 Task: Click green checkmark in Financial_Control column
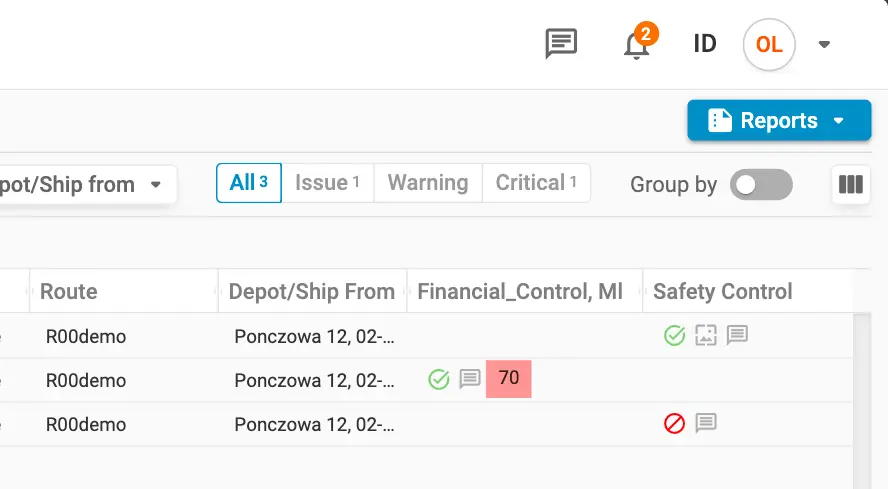click(x=439, y=379)
